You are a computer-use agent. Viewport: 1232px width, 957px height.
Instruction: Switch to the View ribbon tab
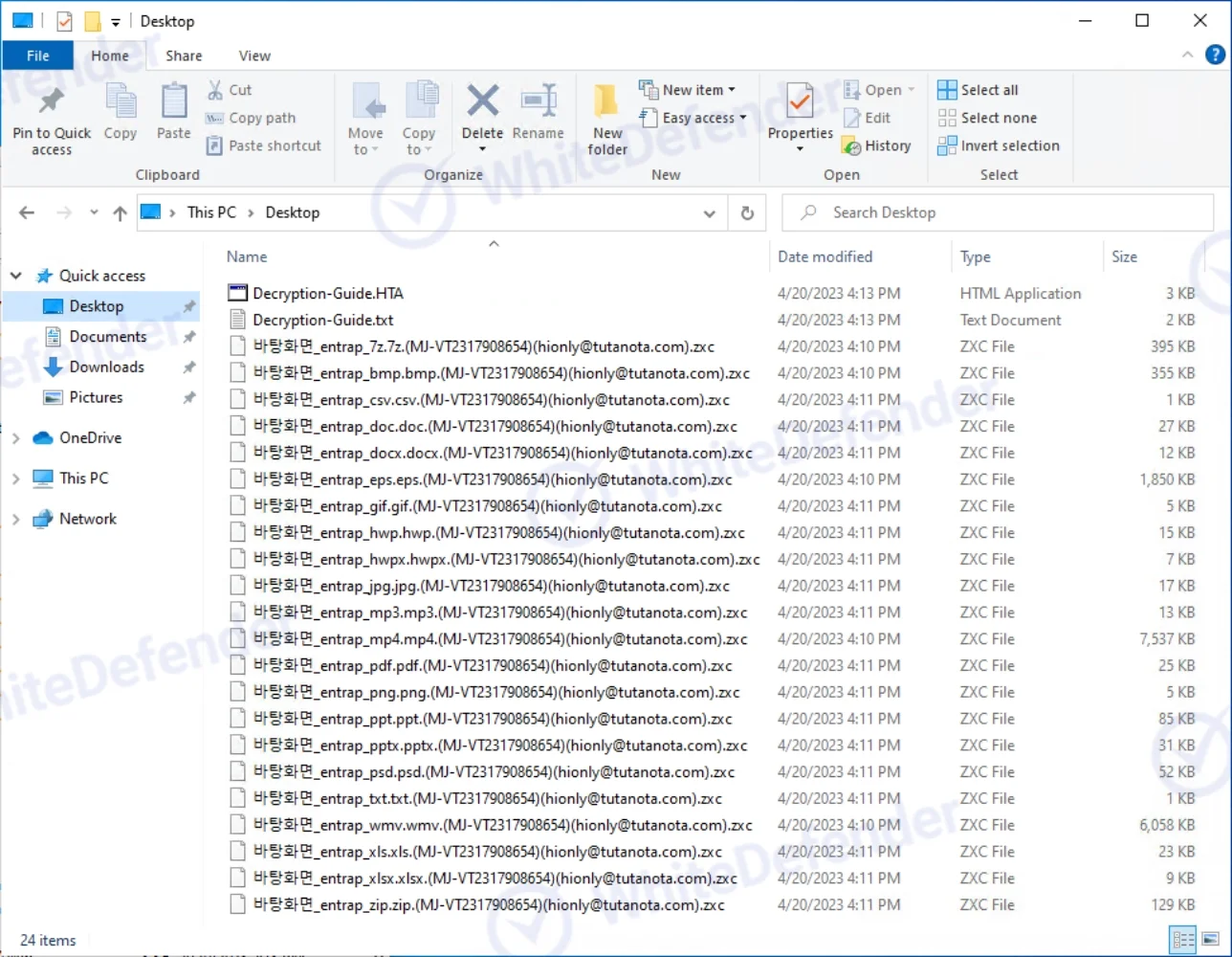point(254,56)
